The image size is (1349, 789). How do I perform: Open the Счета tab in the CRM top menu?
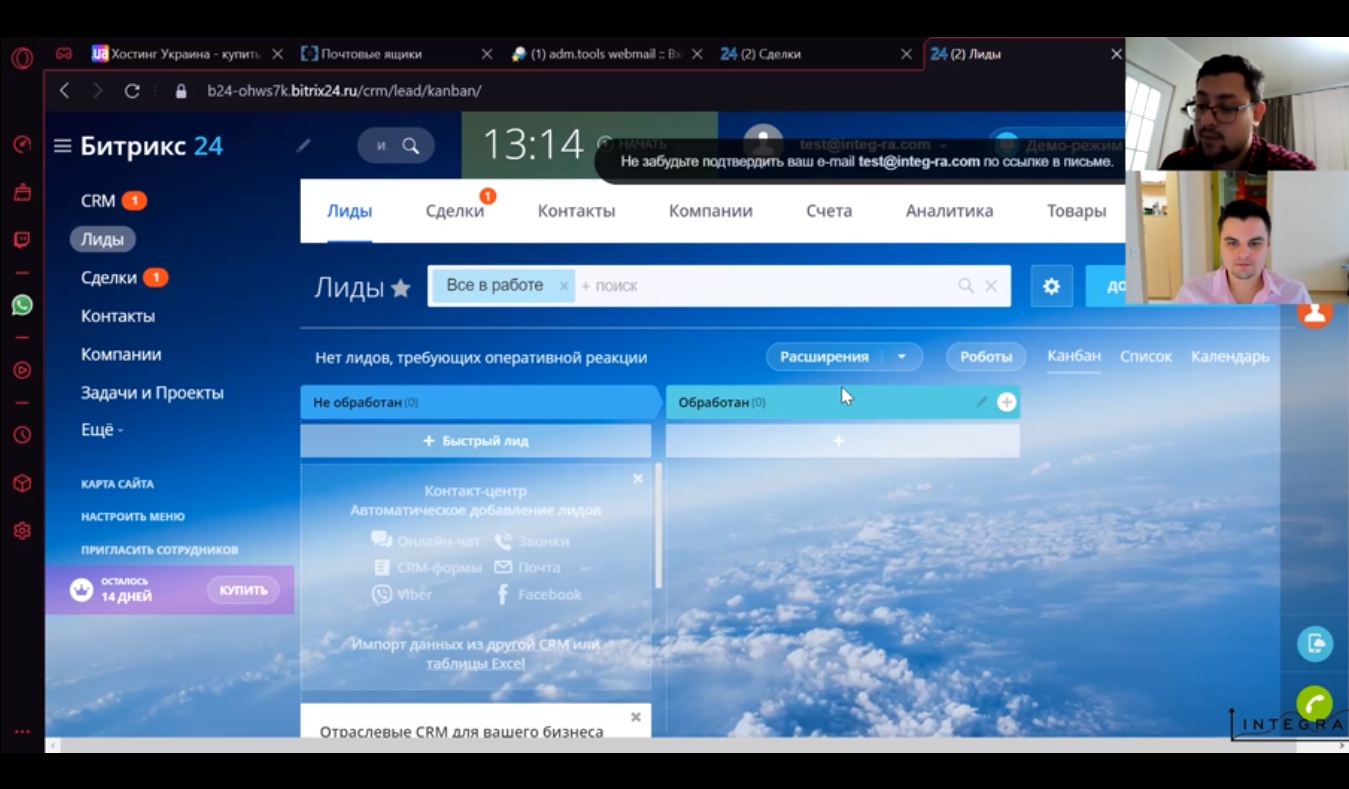[829, 211]
